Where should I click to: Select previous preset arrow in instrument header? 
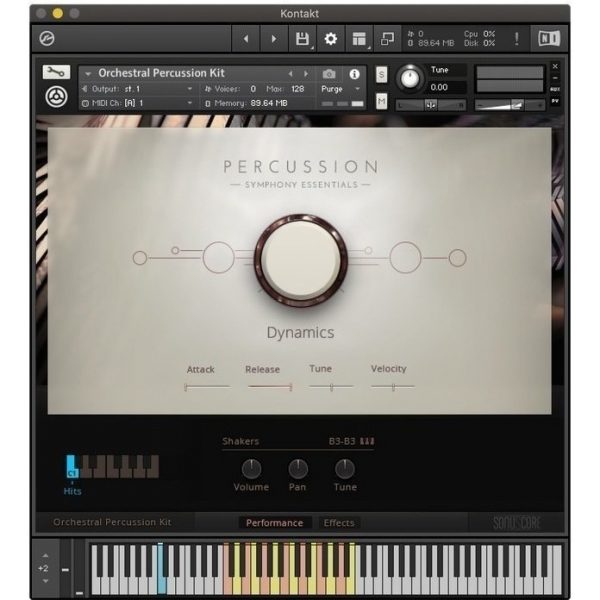[x=290, y=73]
